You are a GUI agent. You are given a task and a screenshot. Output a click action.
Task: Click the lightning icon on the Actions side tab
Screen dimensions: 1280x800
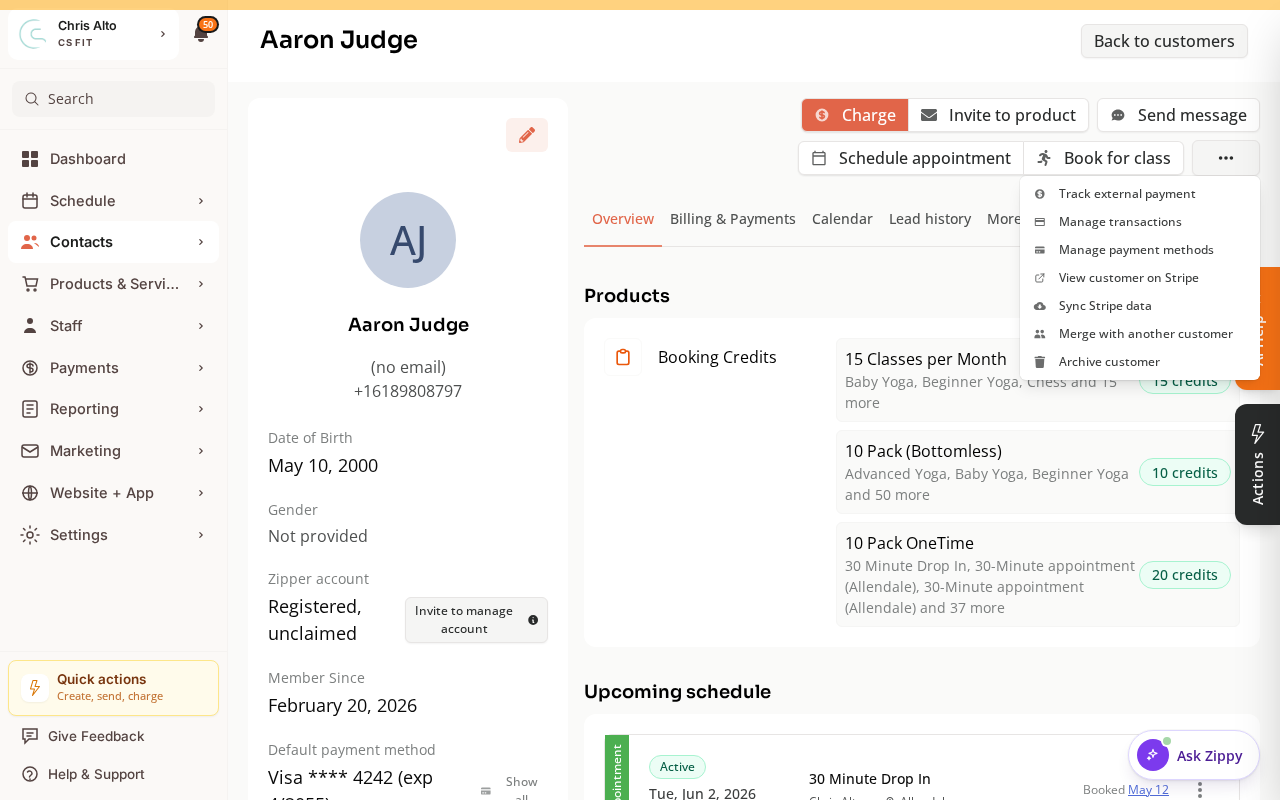1258,433
